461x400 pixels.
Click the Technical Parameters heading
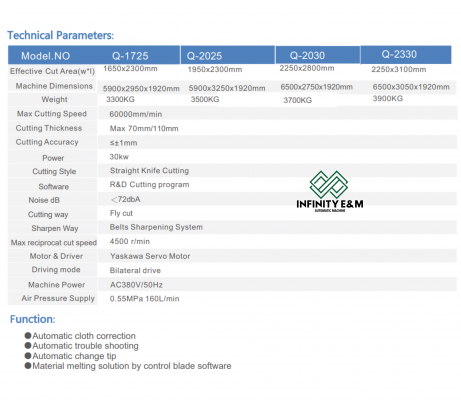(x=60, y=35)
